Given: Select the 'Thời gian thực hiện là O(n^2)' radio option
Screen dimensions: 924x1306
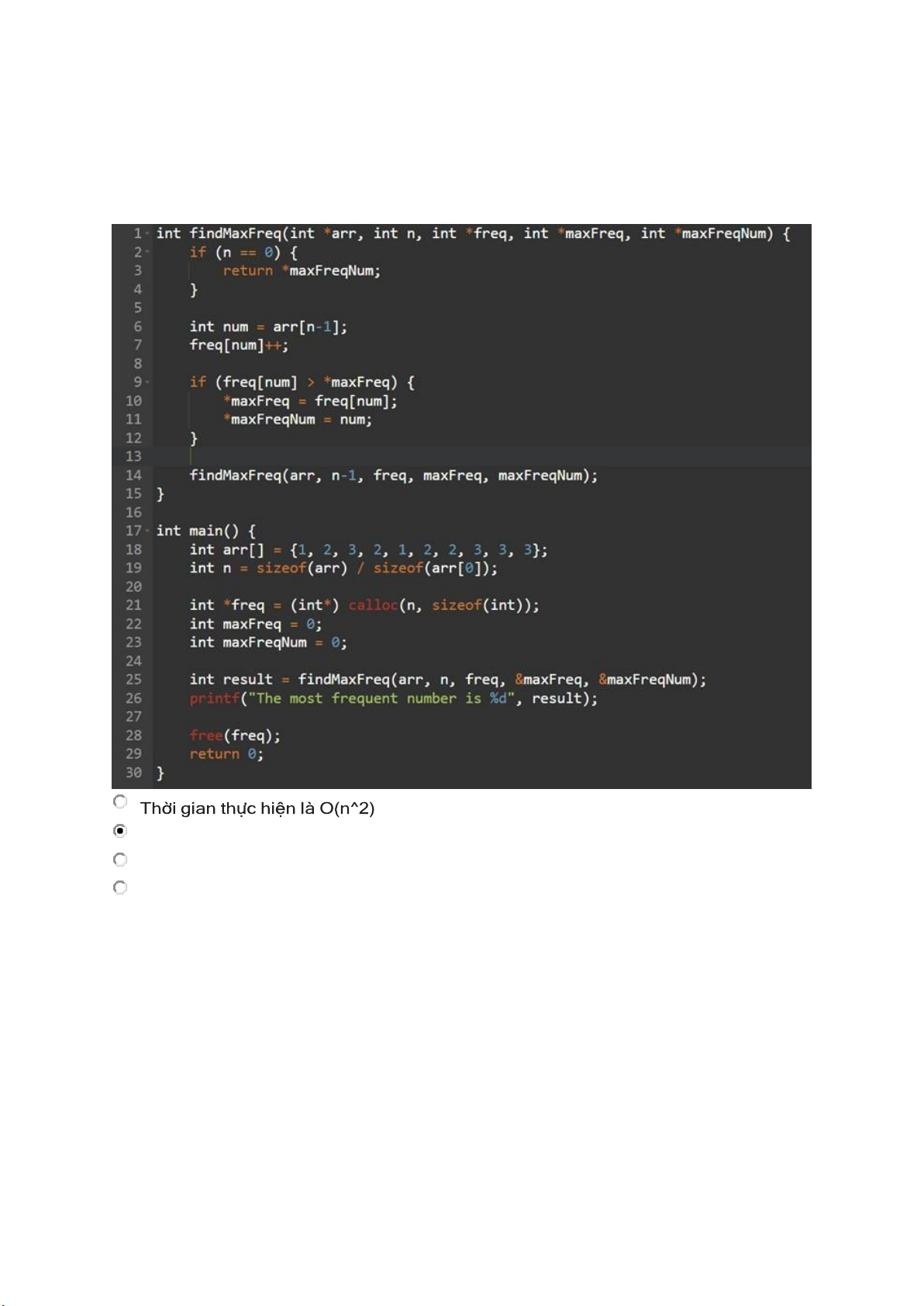Looking at the screenshot, I should point(120,801).
